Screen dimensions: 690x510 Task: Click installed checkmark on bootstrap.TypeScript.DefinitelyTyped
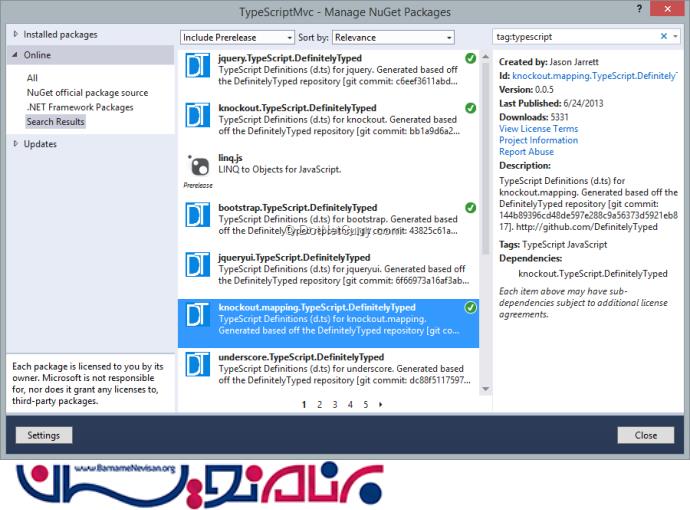coord(470,208)
